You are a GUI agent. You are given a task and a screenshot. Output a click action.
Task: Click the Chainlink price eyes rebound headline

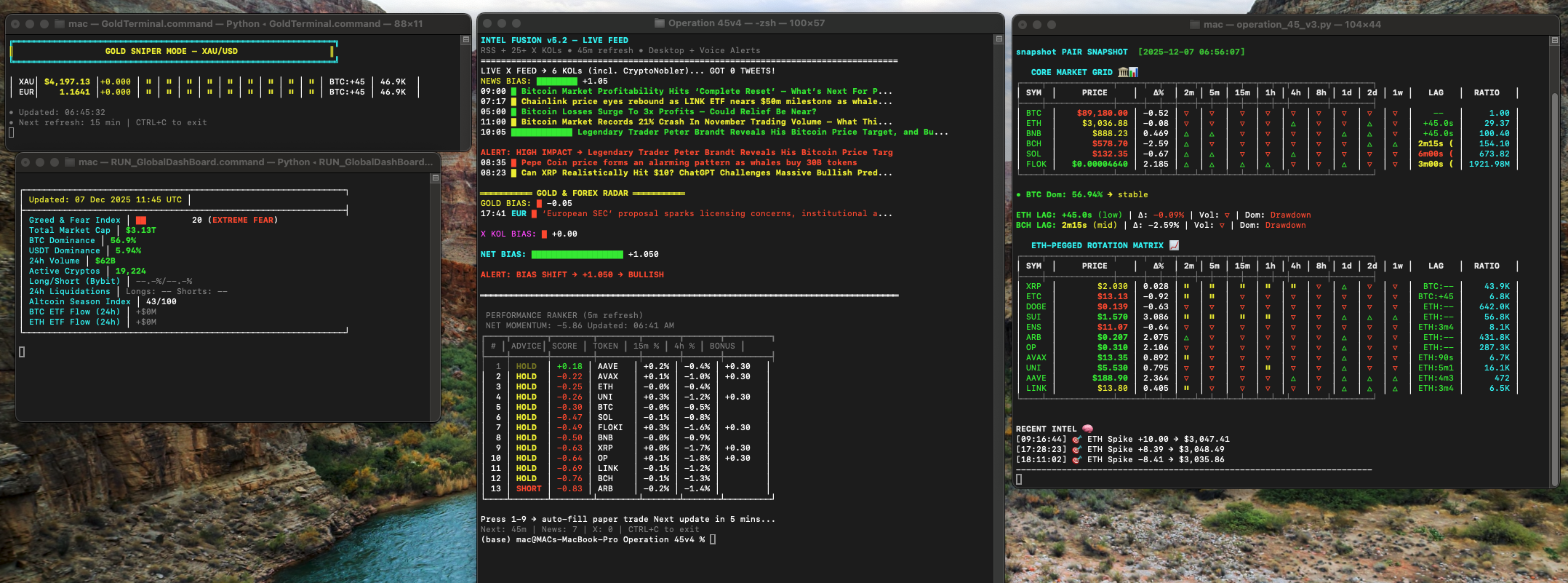click(x=705, y=101)
